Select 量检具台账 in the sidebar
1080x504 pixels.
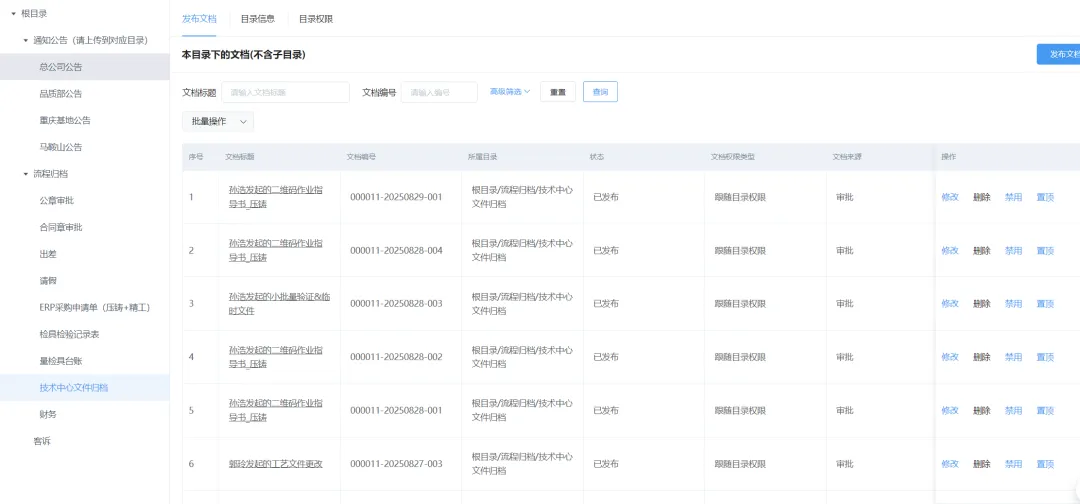click(62, 361)
